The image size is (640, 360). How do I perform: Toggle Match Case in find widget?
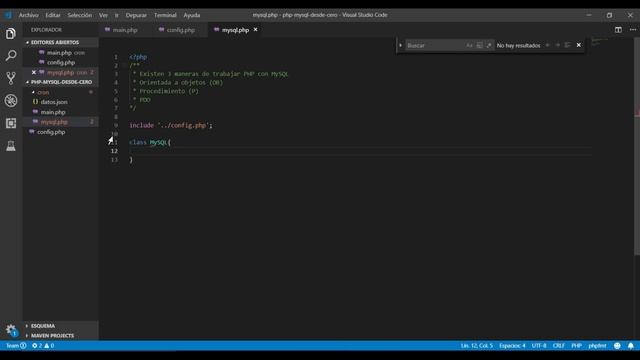(x=469, y=45)
